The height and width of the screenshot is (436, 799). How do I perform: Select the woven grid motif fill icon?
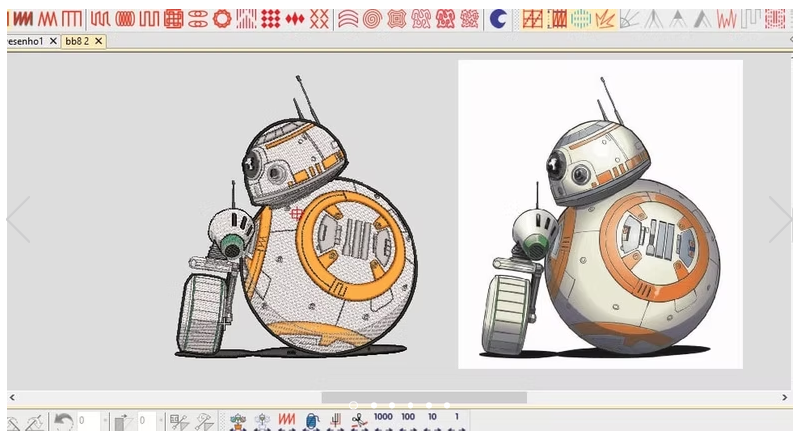click(x=174, y=19)
